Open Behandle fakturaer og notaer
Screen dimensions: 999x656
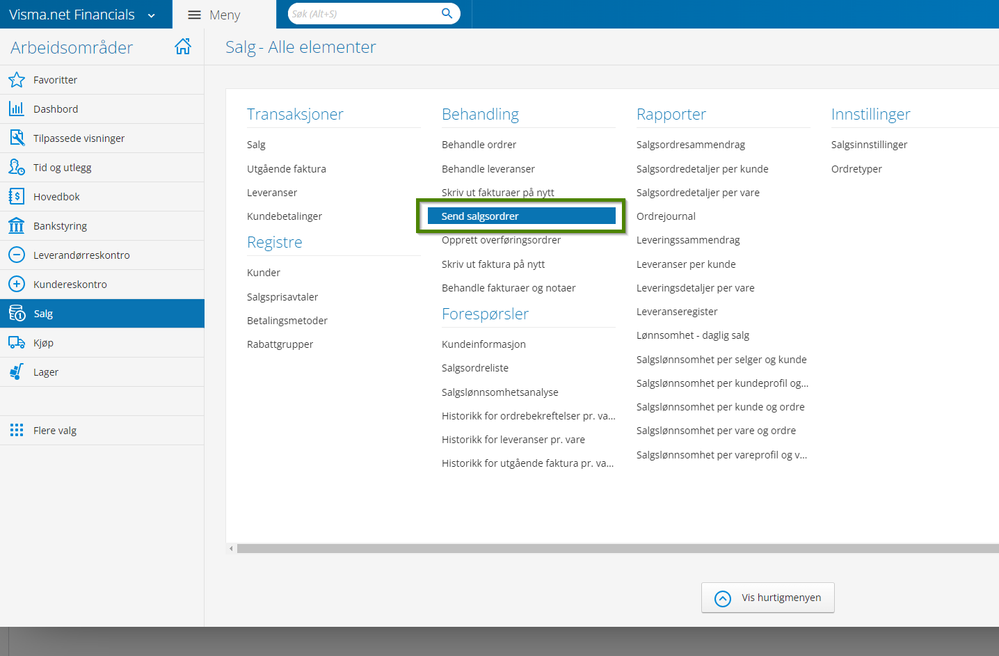pyautogui.click(x=508, y=288)
